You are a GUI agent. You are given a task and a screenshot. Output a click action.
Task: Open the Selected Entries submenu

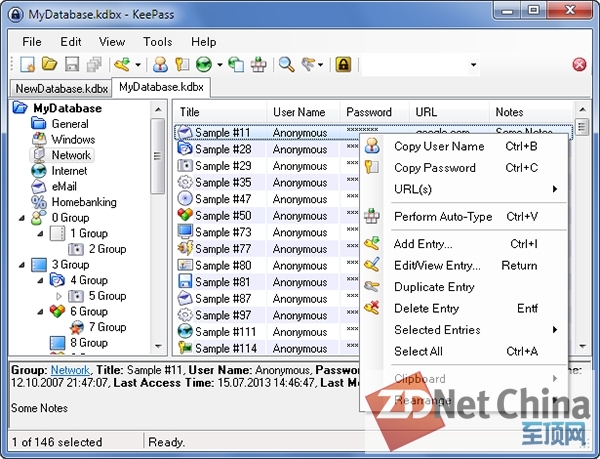464,330
